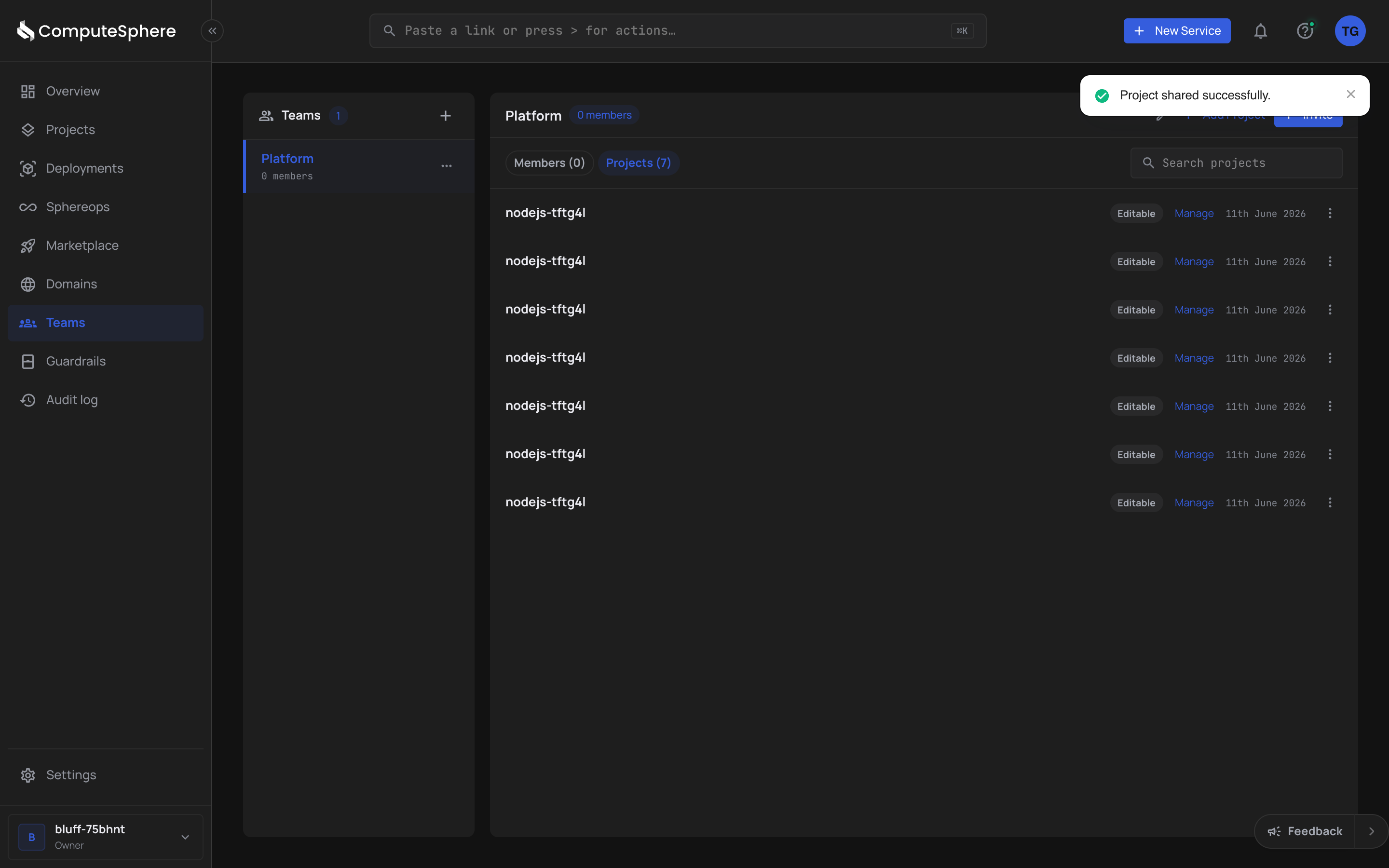Open the Audit log page
This screenshot has height=868, width=1389.
(106, 400)
